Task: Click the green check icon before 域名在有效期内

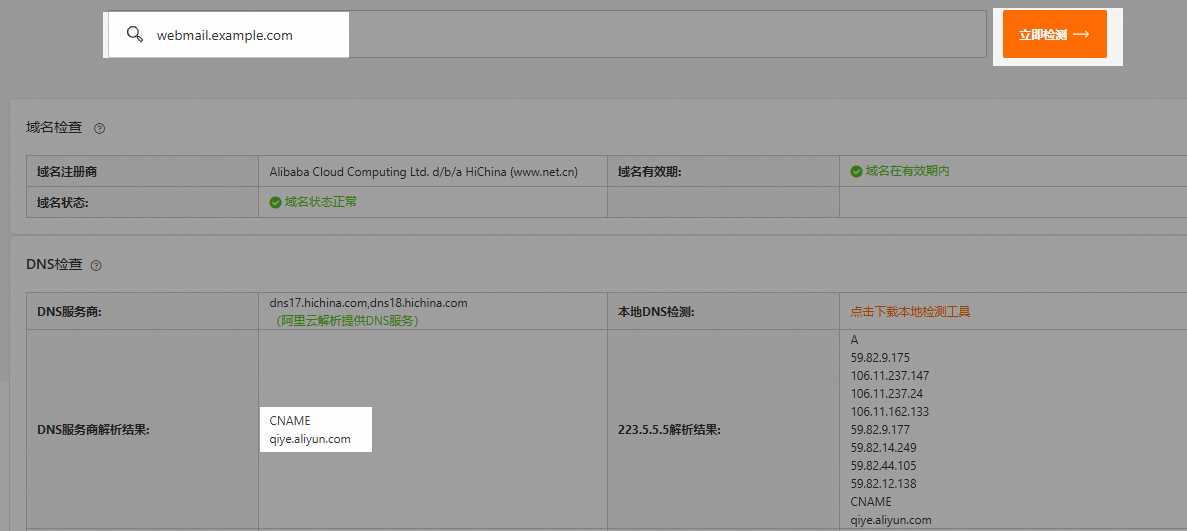Action: pos(856,171)
